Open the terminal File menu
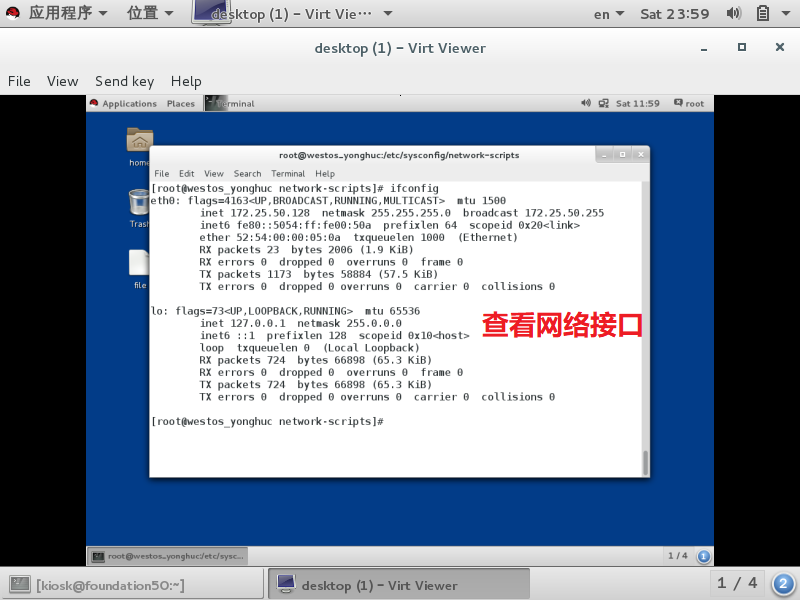The width and height of the screenshot is (800, 600). [x=162, y=173]
